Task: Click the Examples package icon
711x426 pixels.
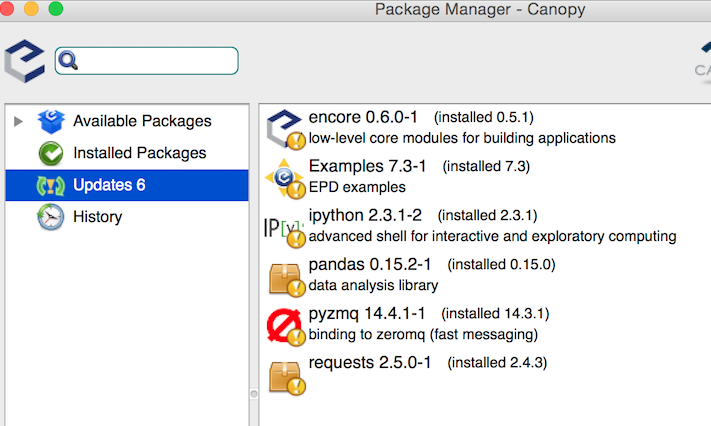Action: tap(285, 178)
